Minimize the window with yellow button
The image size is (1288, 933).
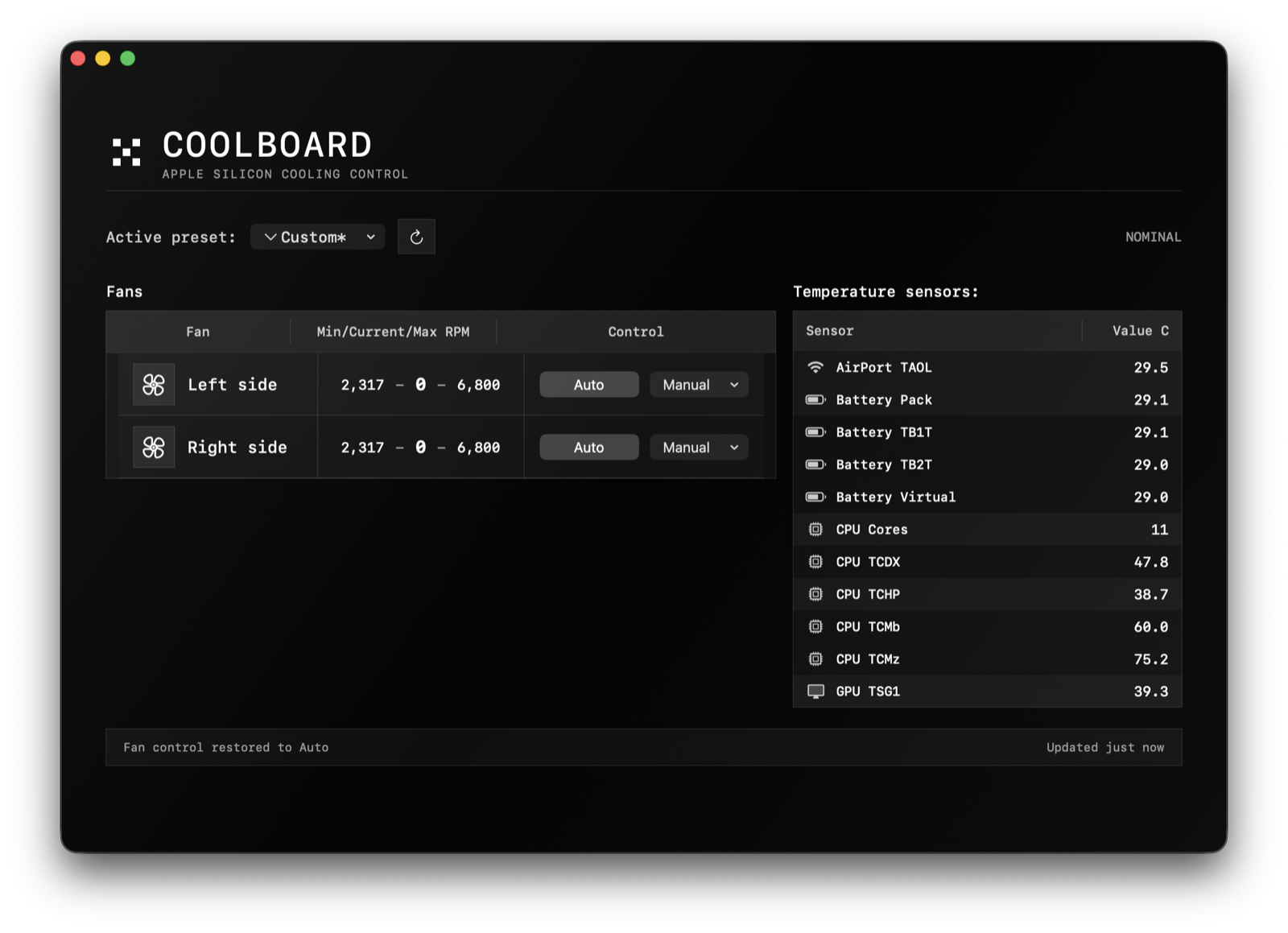[103, 58]
